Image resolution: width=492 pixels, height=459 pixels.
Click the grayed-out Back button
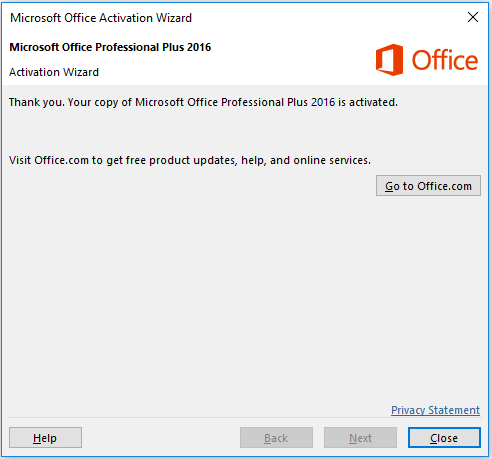(x=276, y=438)
